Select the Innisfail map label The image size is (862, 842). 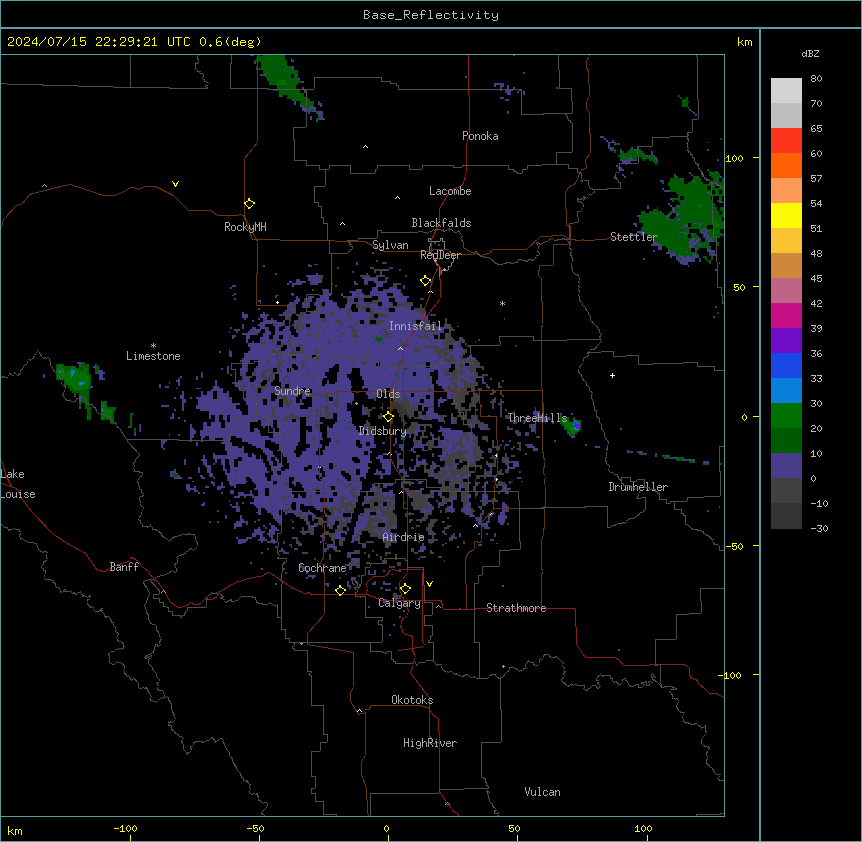click(415, 326)
